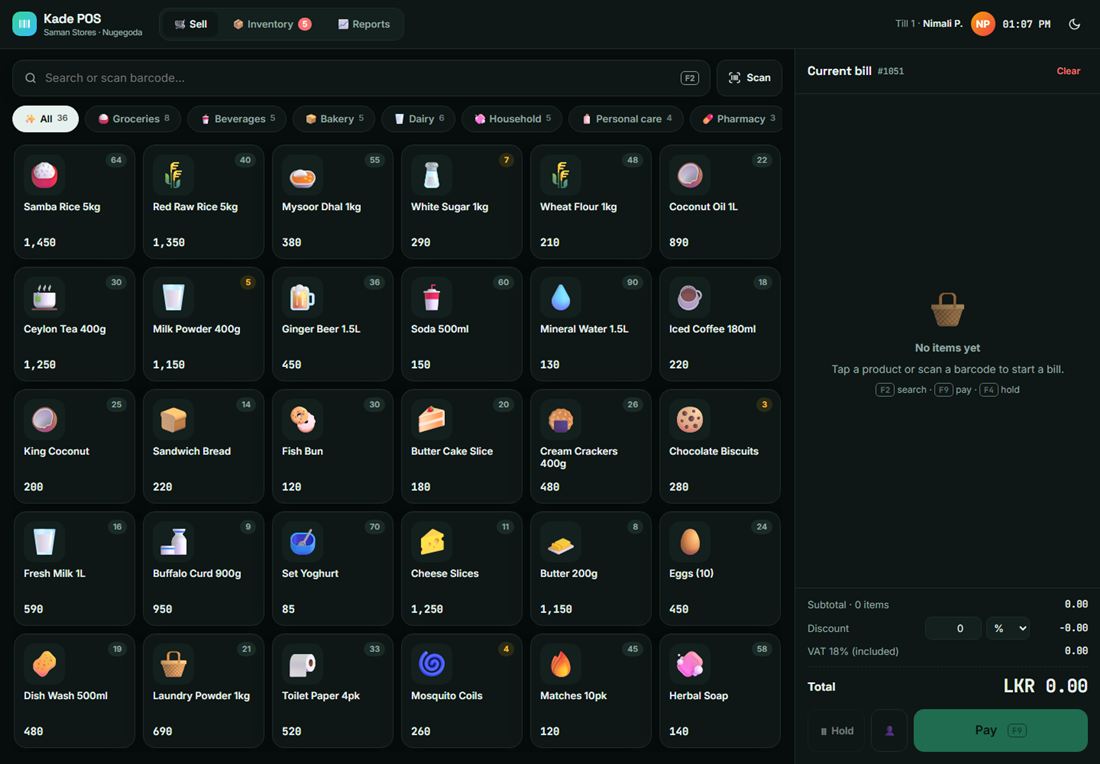Click the Mosquito Coils spiral icon

coord(431,664)
